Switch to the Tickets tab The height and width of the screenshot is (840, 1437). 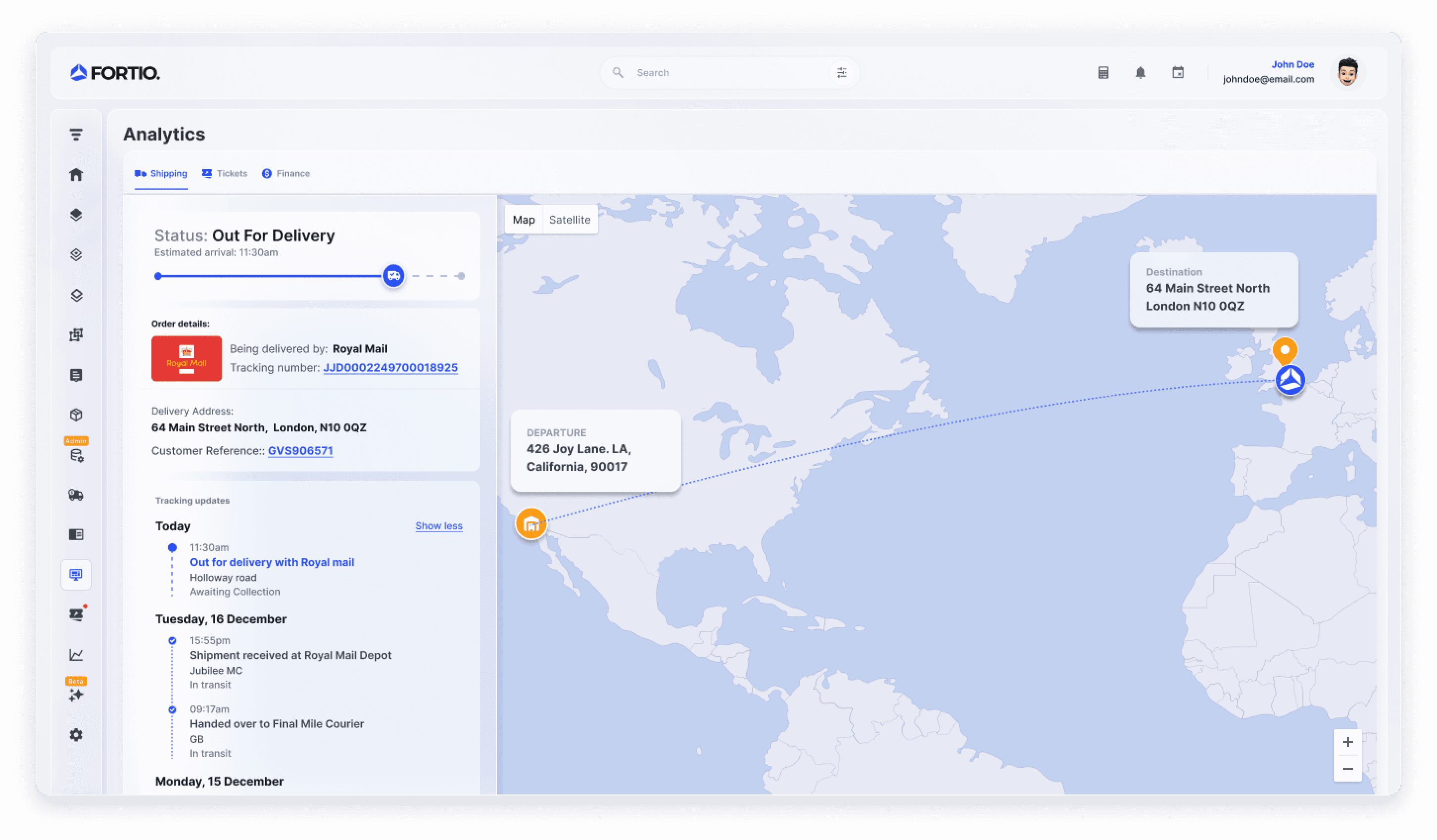pyautogui.click(x=225, y=173)
